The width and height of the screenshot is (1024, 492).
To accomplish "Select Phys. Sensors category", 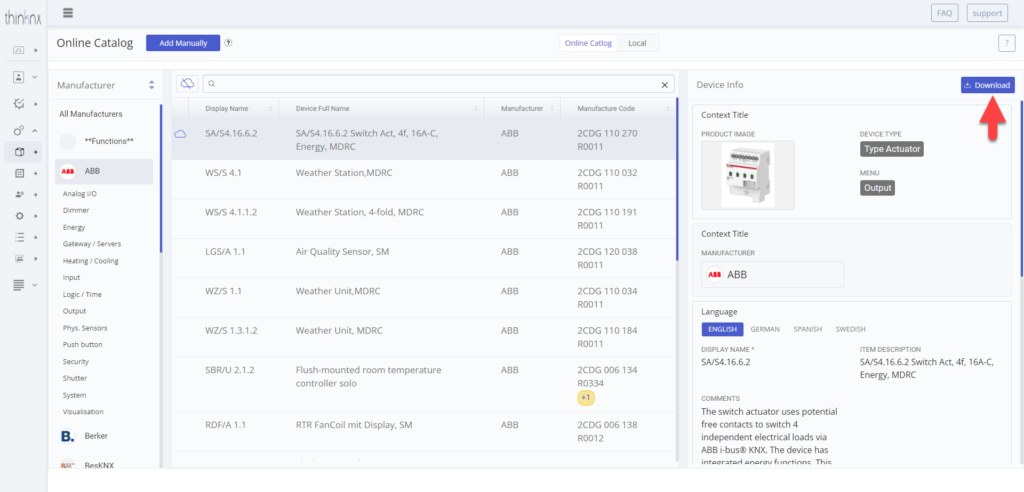I will [x=85, y=328].
